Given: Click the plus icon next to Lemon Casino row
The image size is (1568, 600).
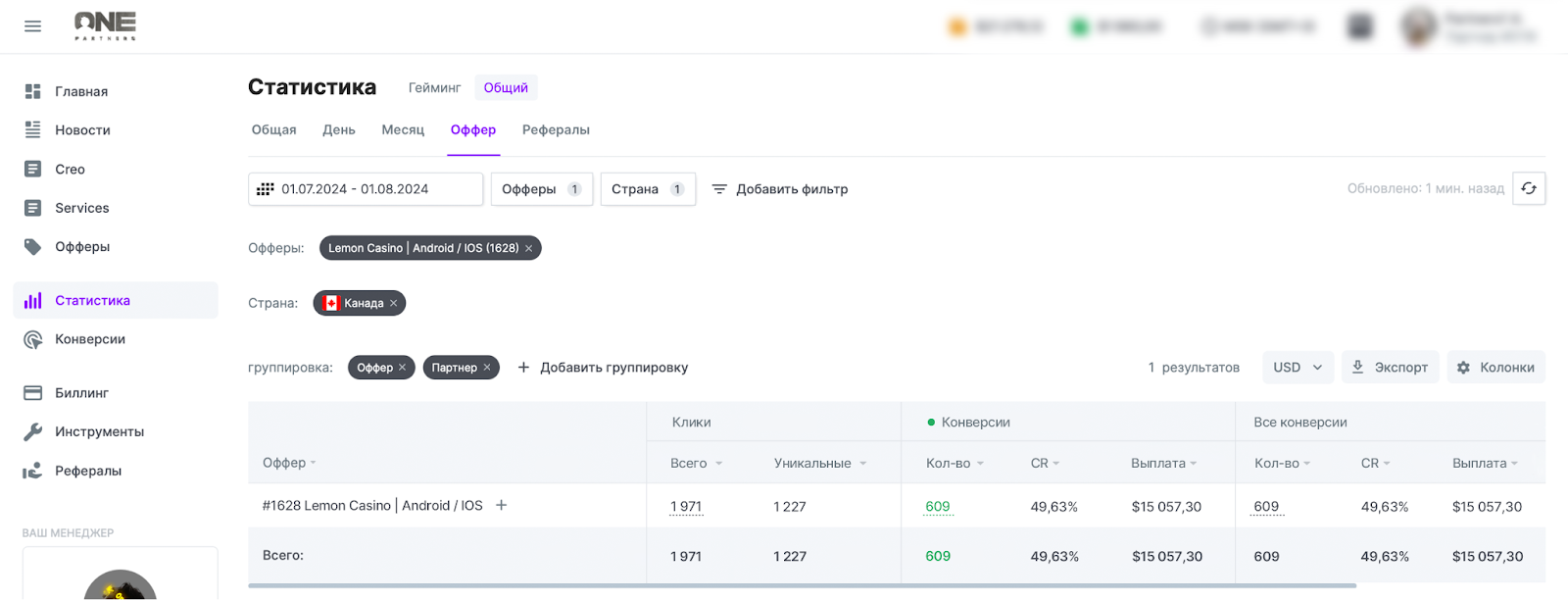Looking at the screenshot, I should click(x=501, y=505).
